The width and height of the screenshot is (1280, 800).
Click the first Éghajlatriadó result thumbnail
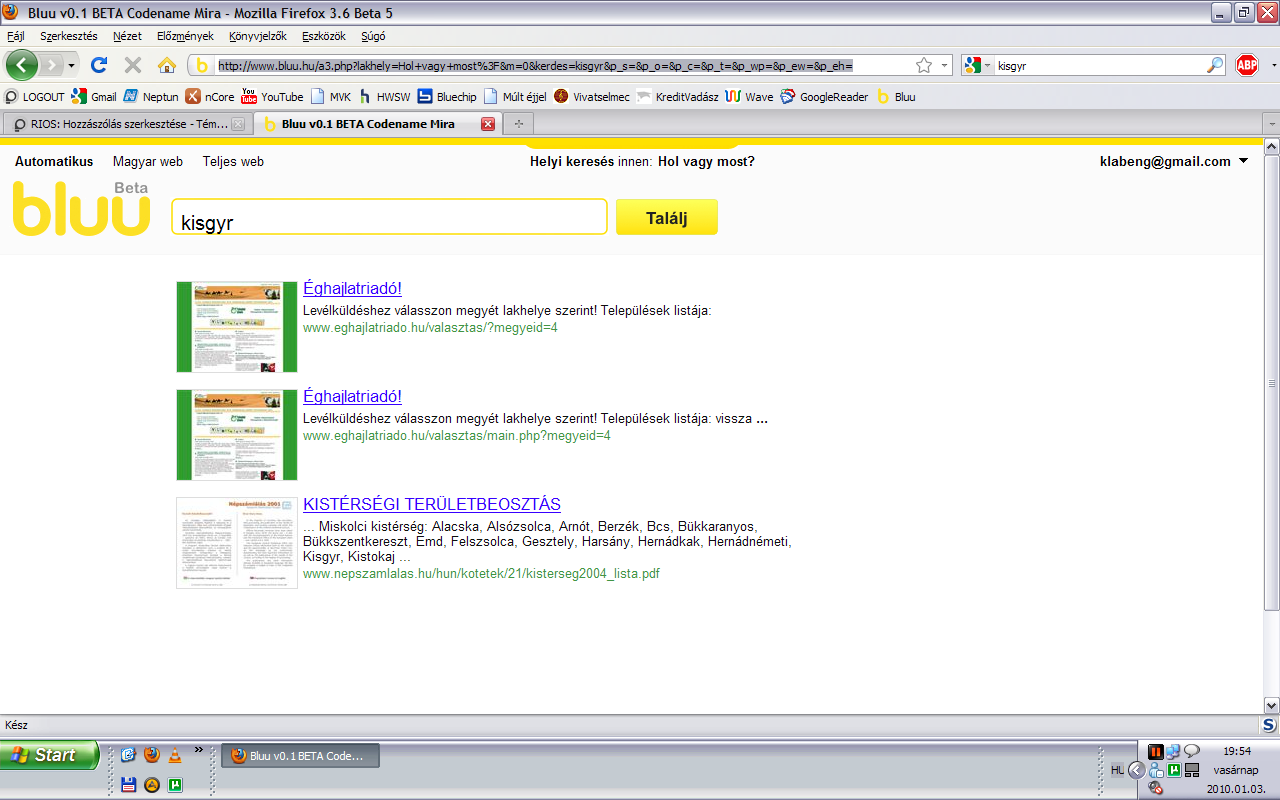[237, 327]
